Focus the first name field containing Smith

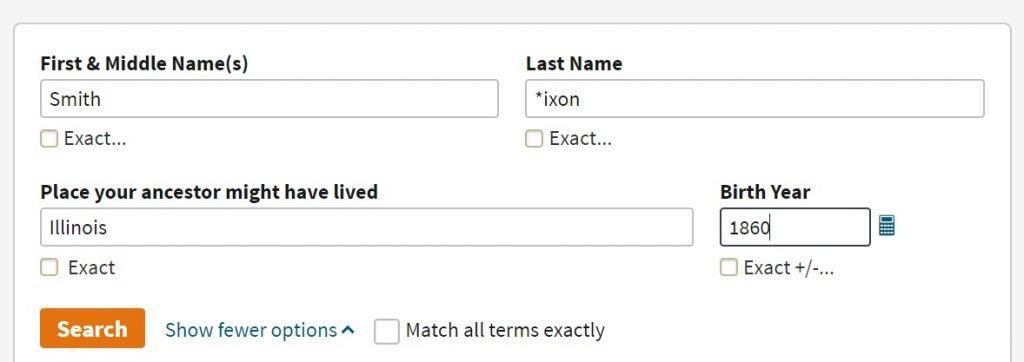click(269, 99)
